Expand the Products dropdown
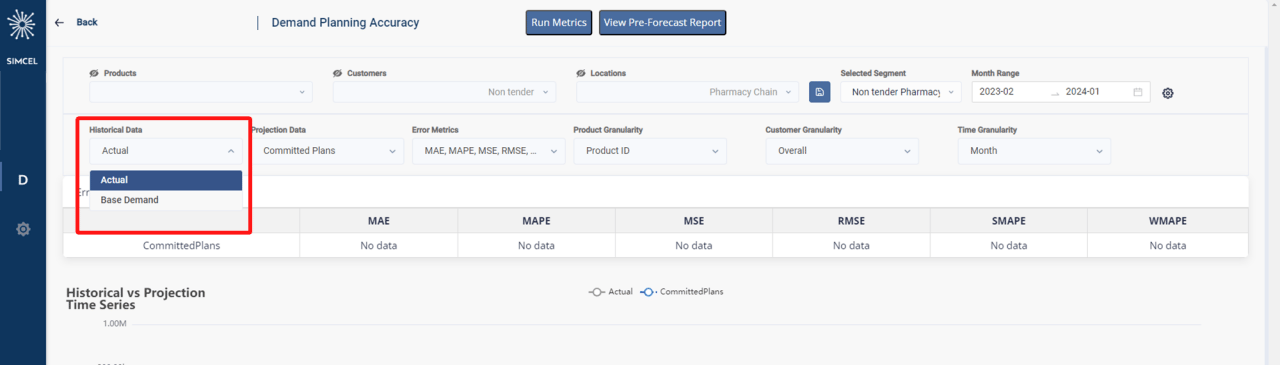1280x366 pixels. tap(201, 92)
